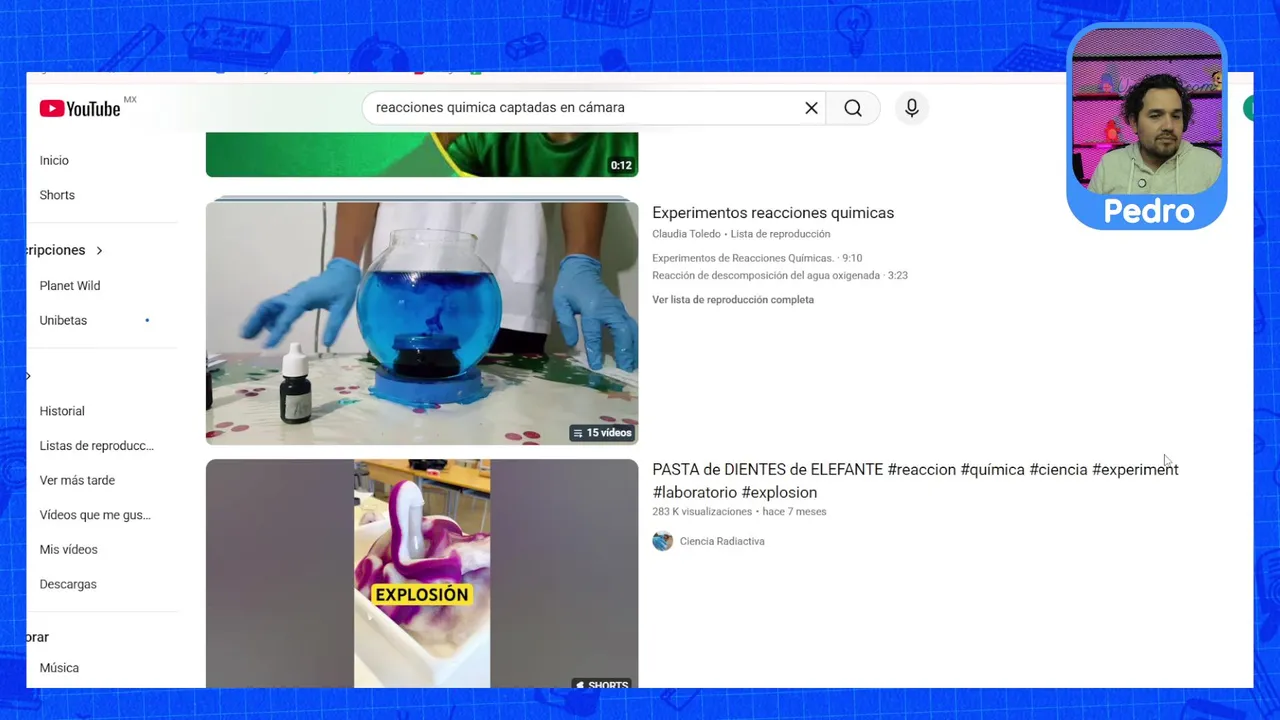Open Ver más tarde list

coord(77,480)
